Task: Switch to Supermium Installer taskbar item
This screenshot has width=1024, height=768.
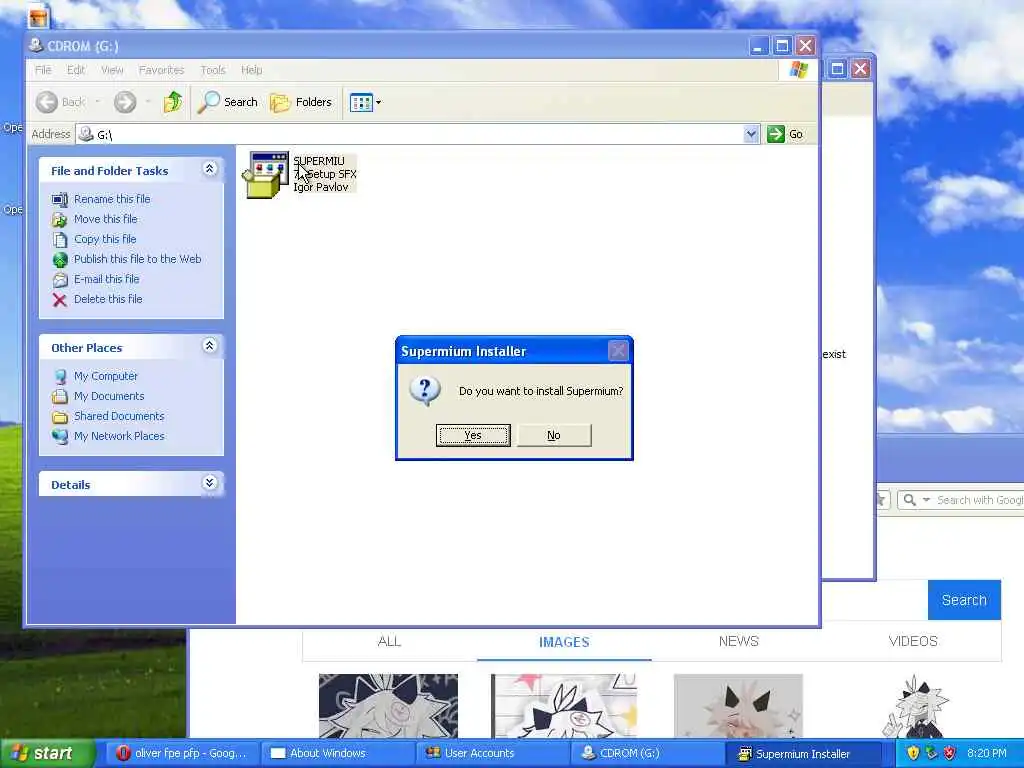Action: point(803,754)
